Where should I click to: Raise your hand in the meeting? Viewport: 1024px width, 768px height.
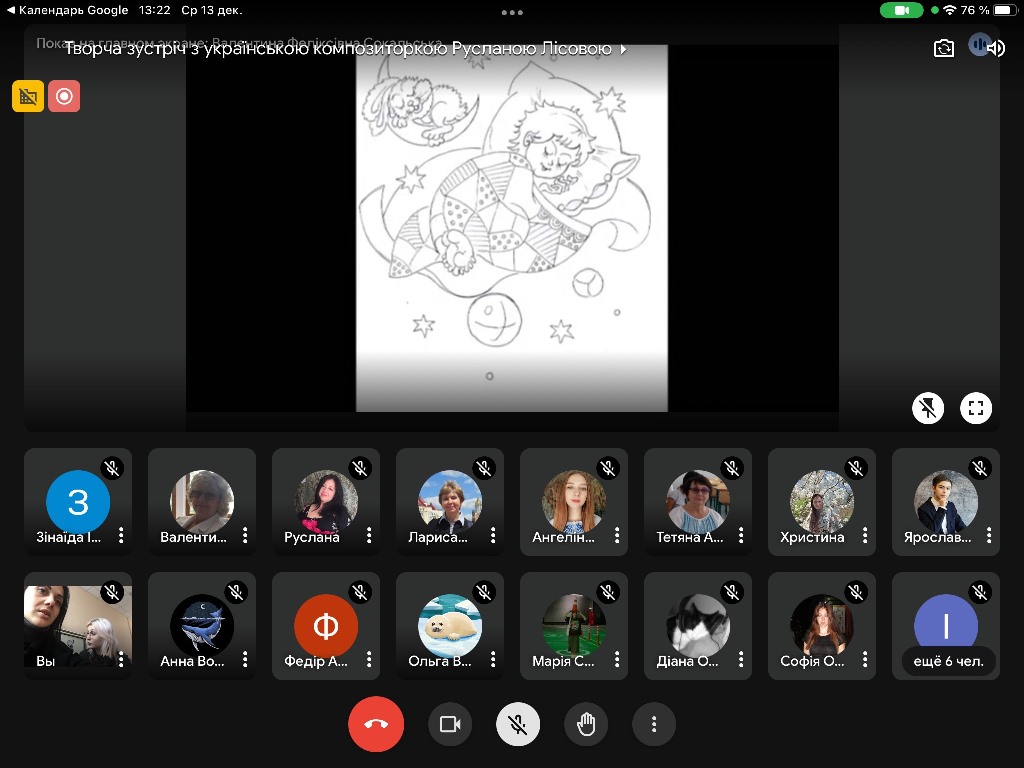(x=586, y=724)
